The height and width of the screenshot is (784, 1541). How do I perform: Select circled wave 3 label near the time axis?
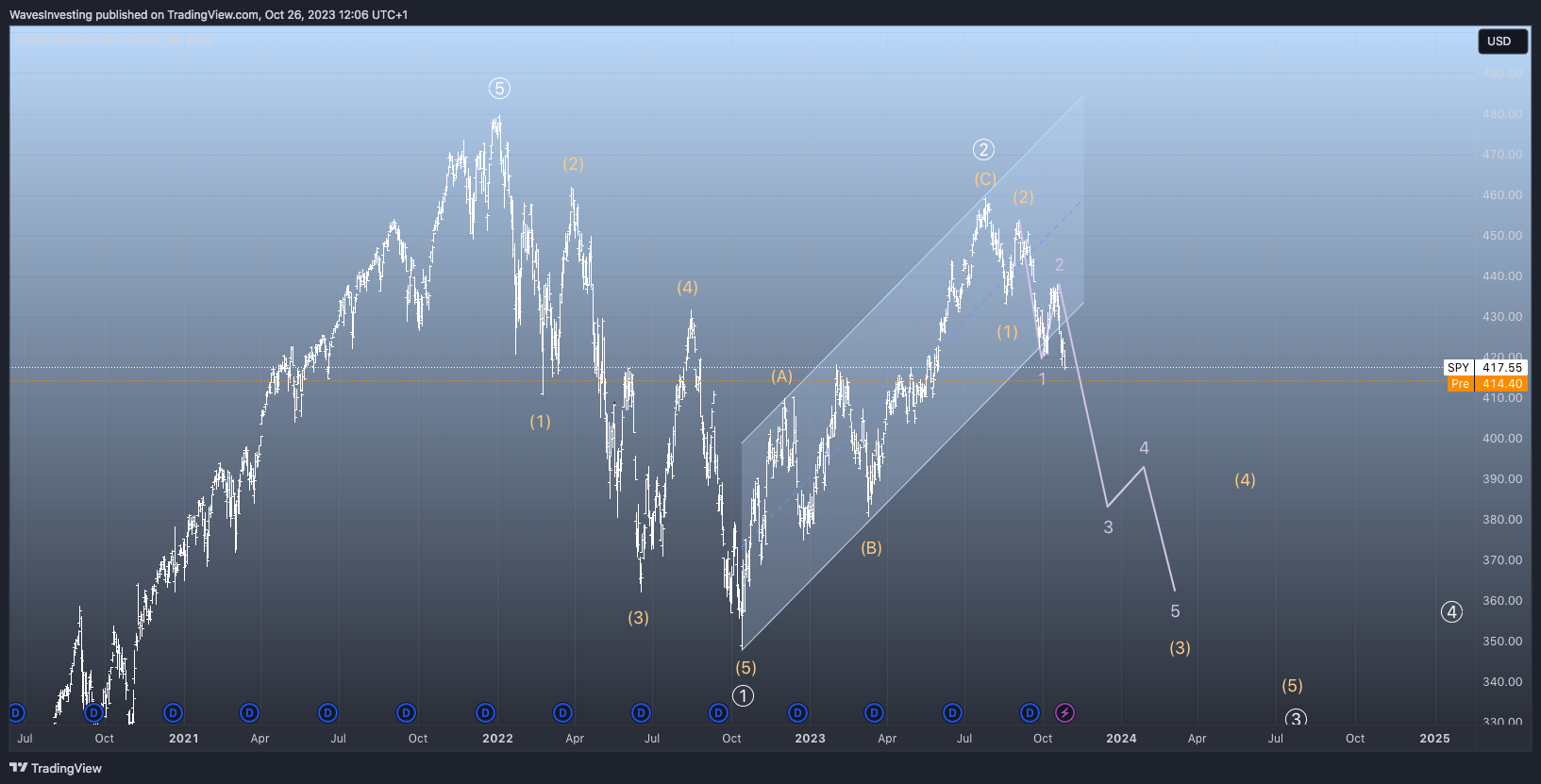[x=1297, y=719]
